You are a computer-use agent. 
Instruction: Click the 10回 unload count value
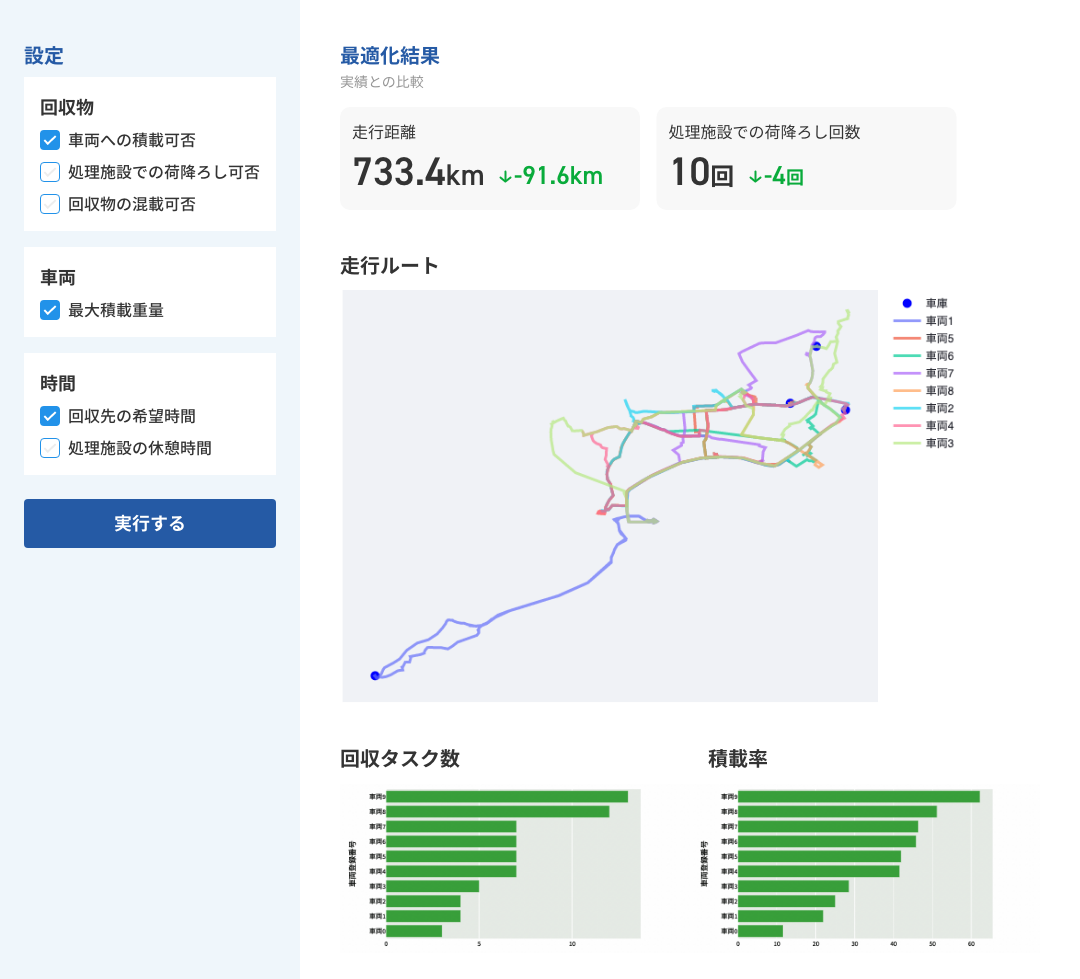point(701,172)
